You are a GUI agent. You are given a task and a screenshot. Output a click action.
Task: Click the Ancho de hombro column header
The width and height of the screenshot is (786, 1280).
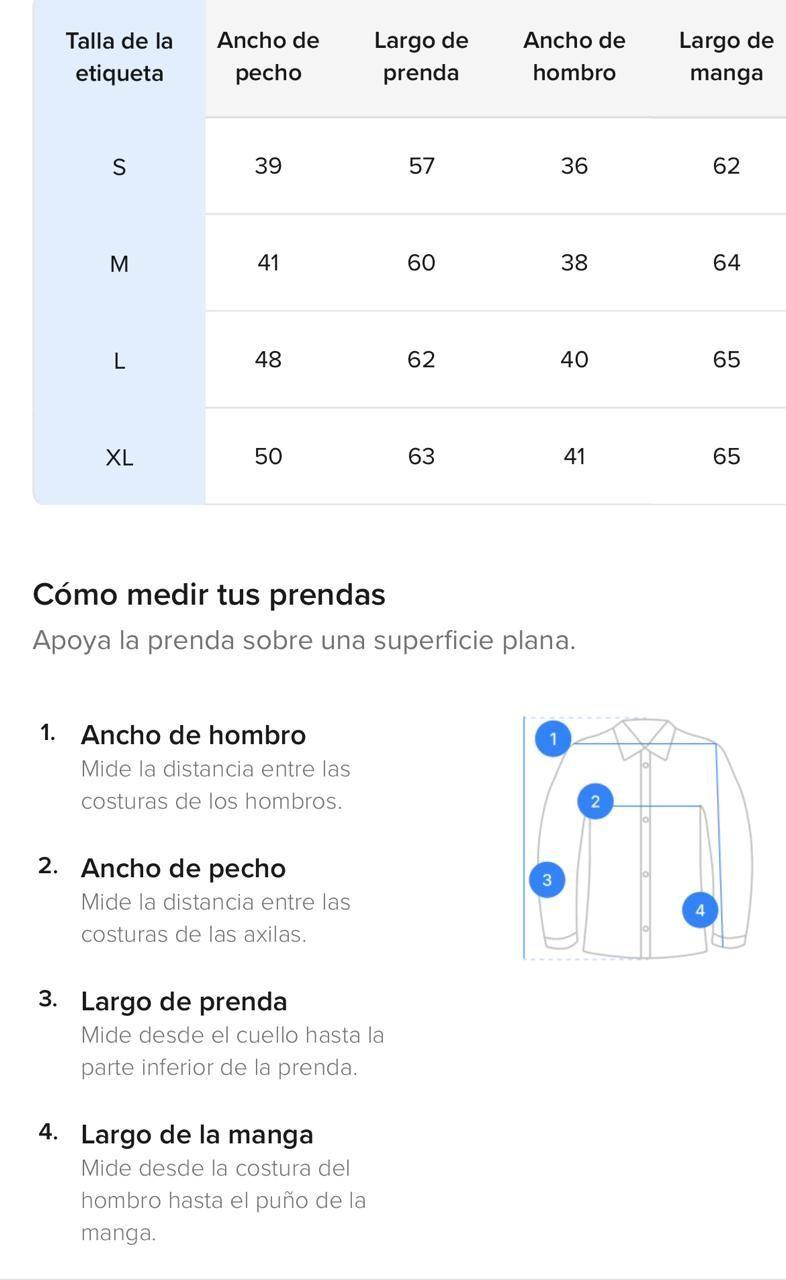574,57
